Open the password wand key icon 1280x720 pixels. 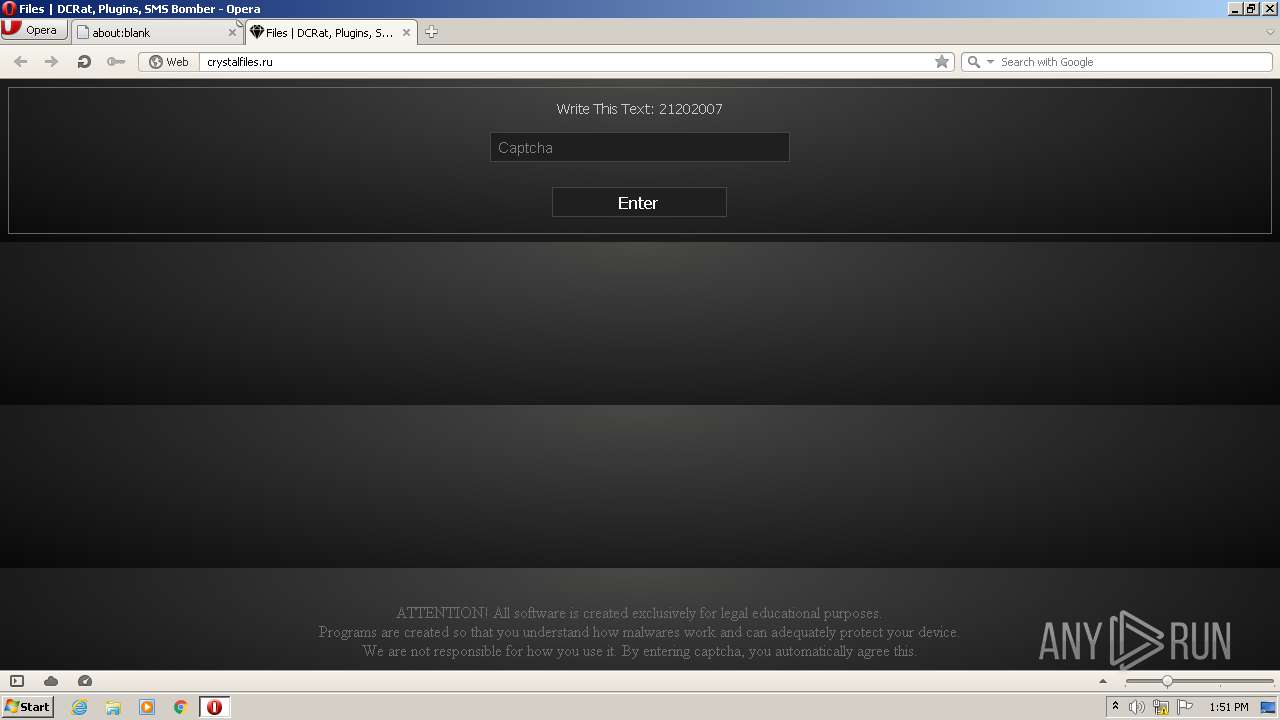(116, 62)
